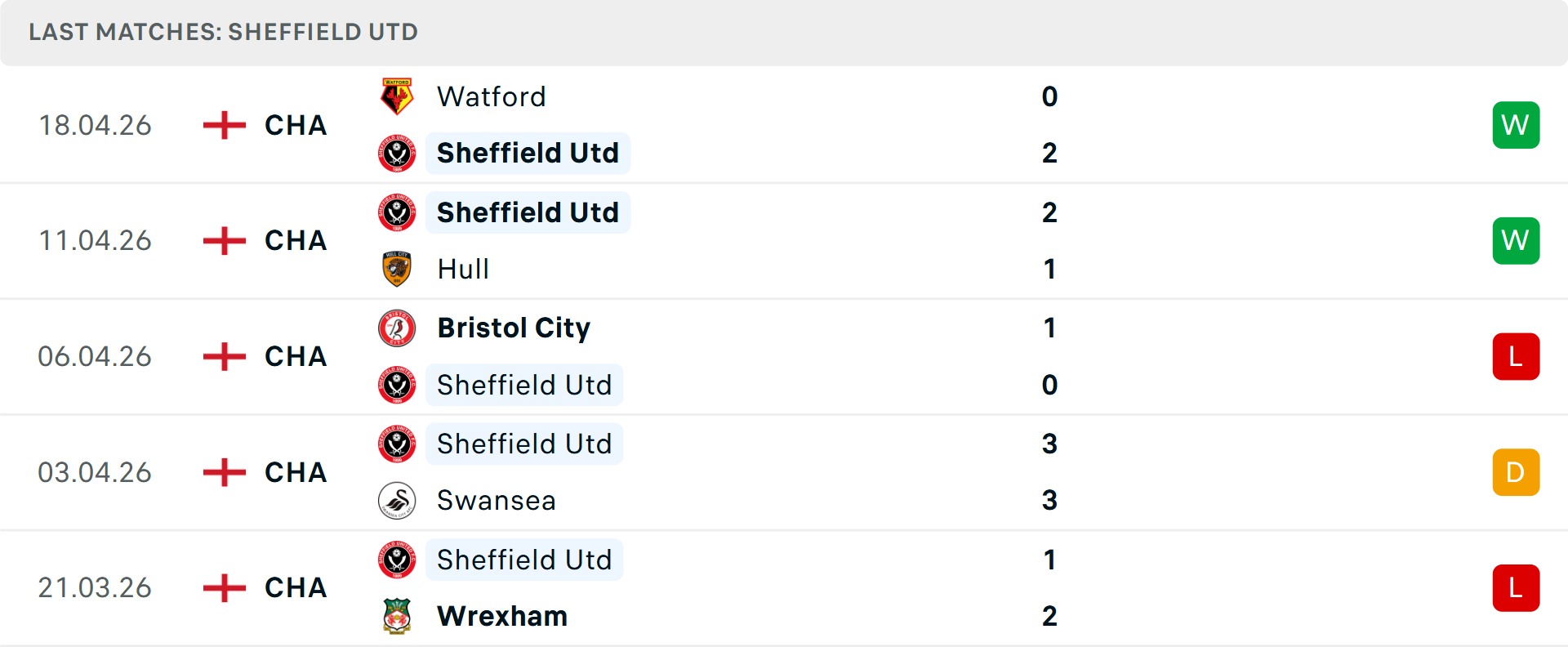
Task: Select the orange D badge for the Swansea draw
Action: (1516, 472)
